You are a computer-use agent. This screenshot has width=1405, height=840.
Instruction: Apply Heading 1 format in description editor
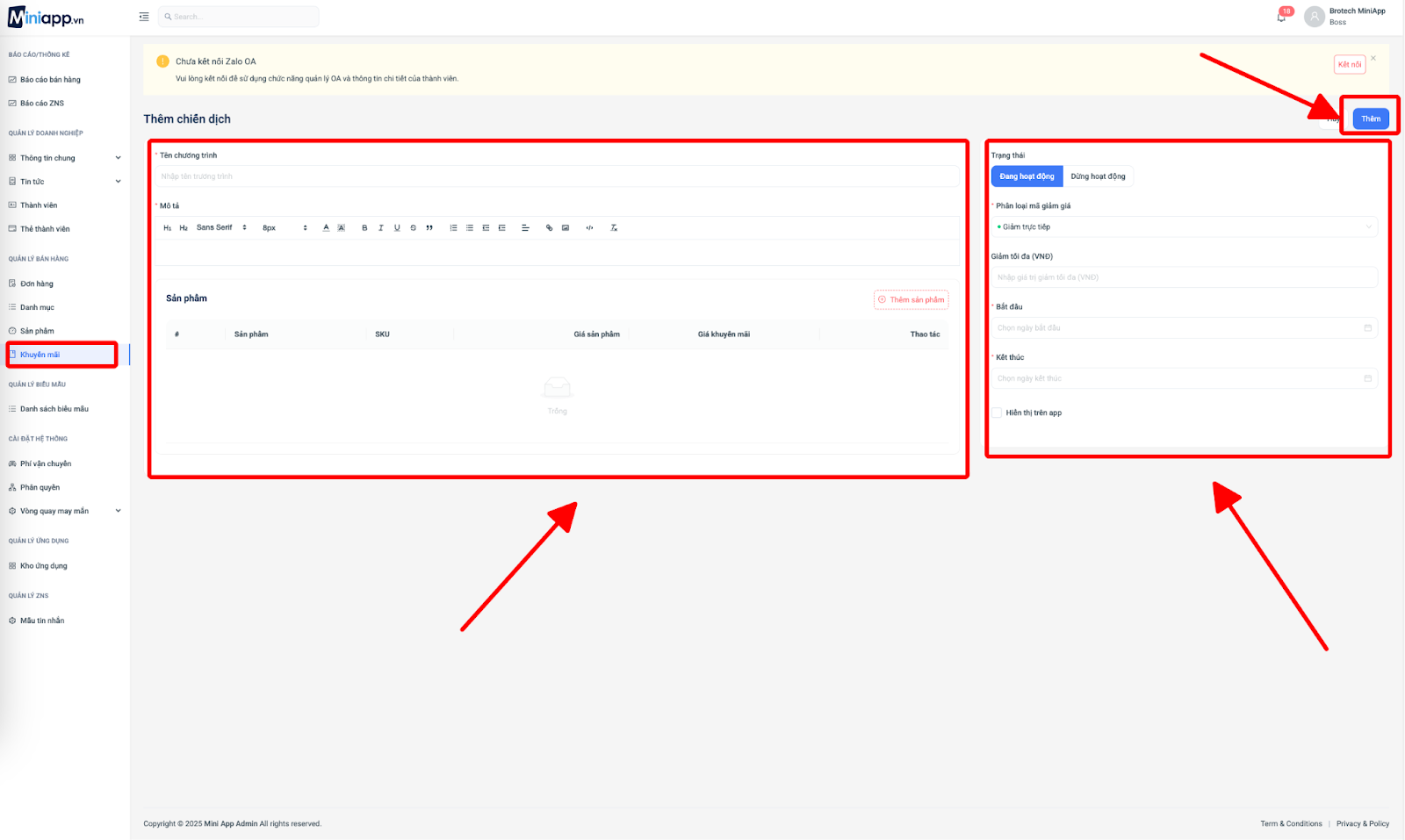pos(168,228)
